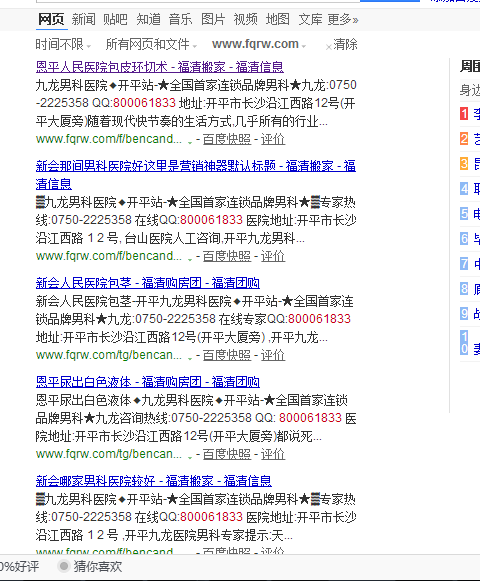This screenshot has height=581, width=480.
Task: Open the 贴吧 tab
Action: click(x=115, y=19)
